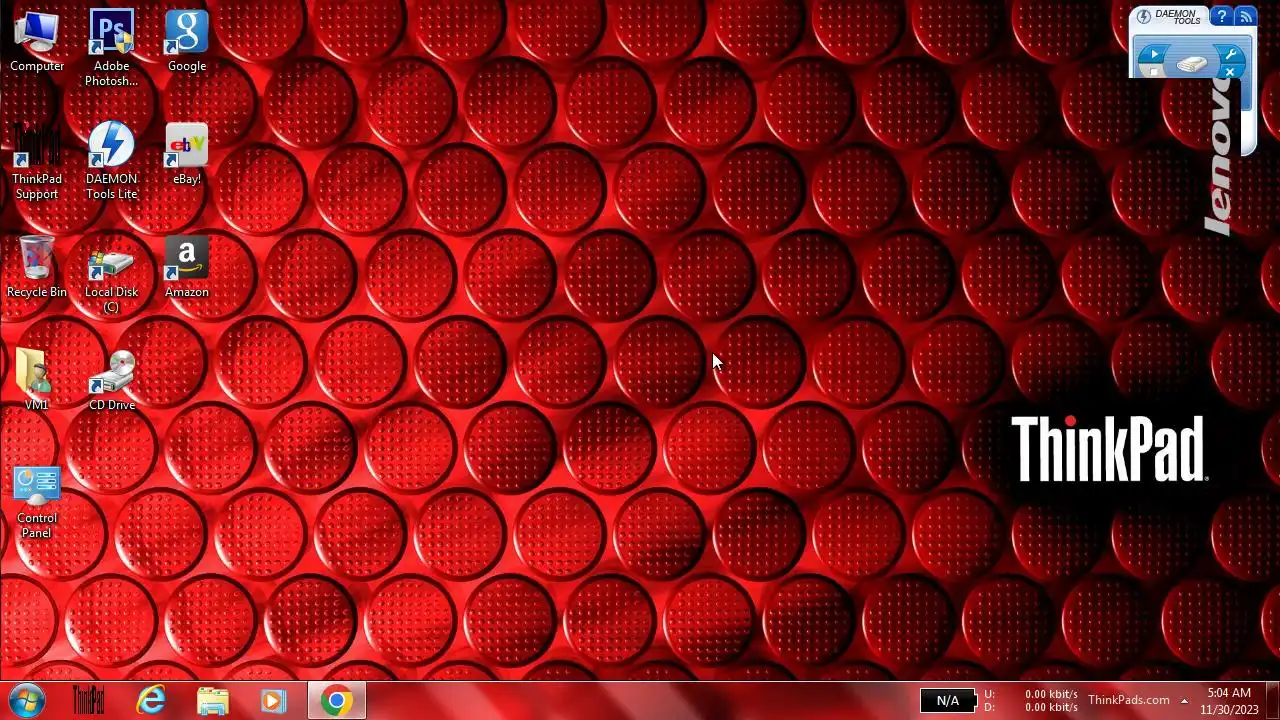This screenshot has width=1280, height=720.
Task: Open Windows Explorer folder on taskbar
Action: [x=212, y=701]
